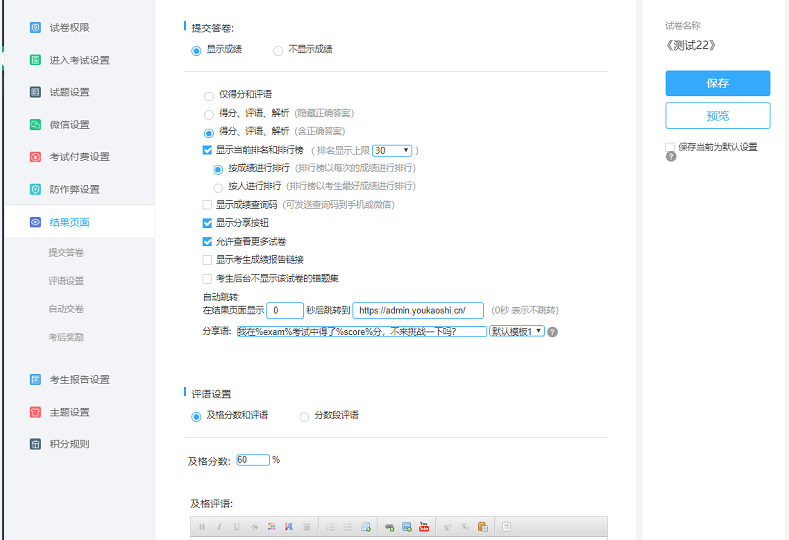This screenshot has height=540, width=789.
Task: Click the font style A icon in editor
Action: pos(289,527)
